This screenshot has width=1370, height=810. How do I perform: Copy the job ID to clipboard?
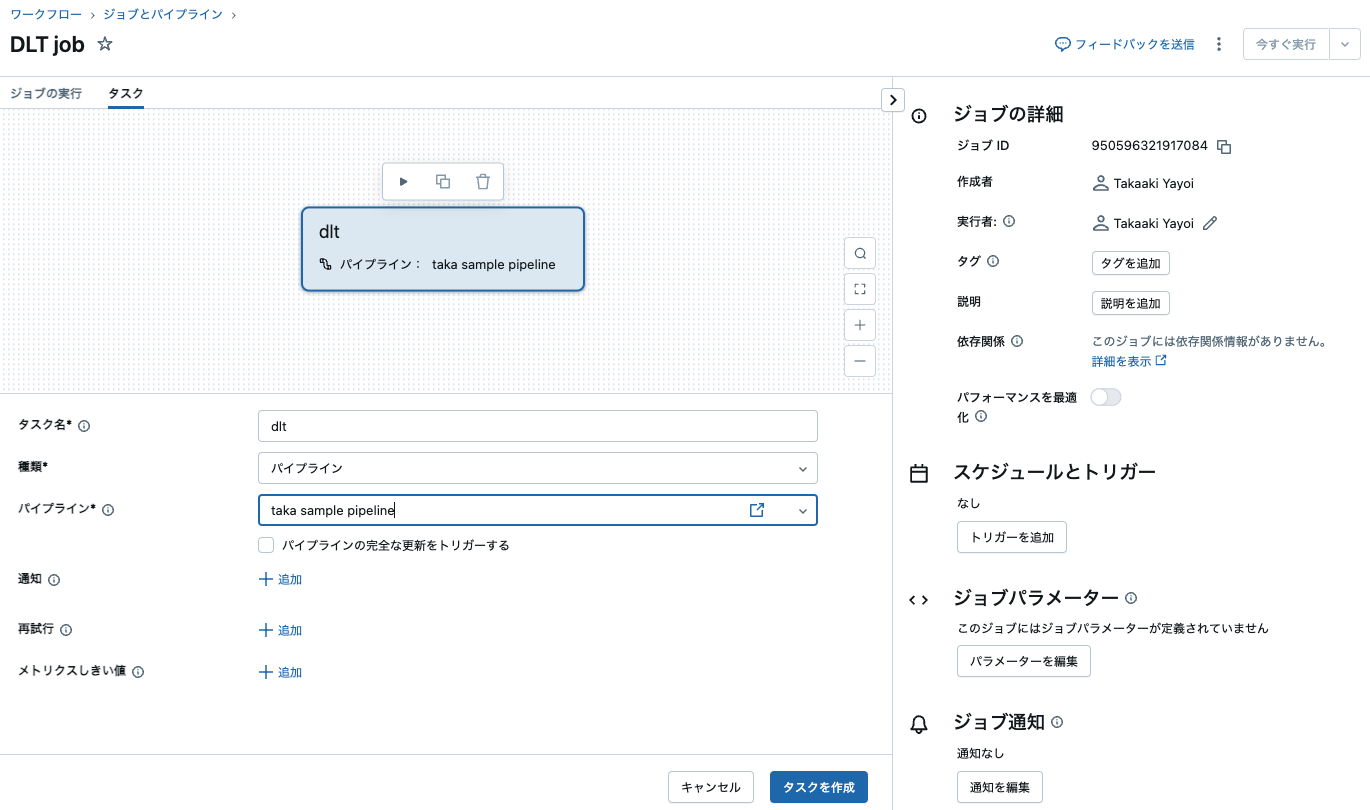pos(1224,145)
